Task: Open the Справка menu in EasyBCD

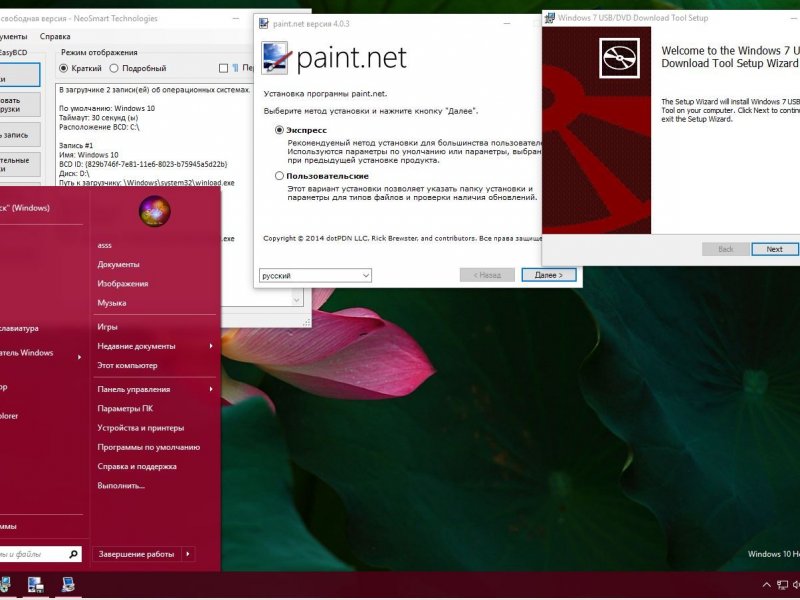Action: click(x=55, y=37)
